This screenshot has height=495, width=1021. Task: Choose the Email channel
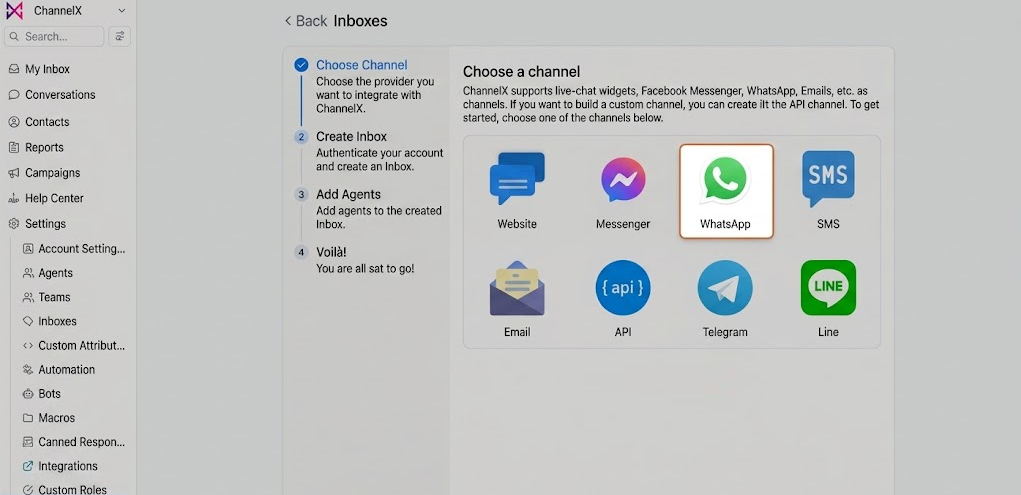517,298
